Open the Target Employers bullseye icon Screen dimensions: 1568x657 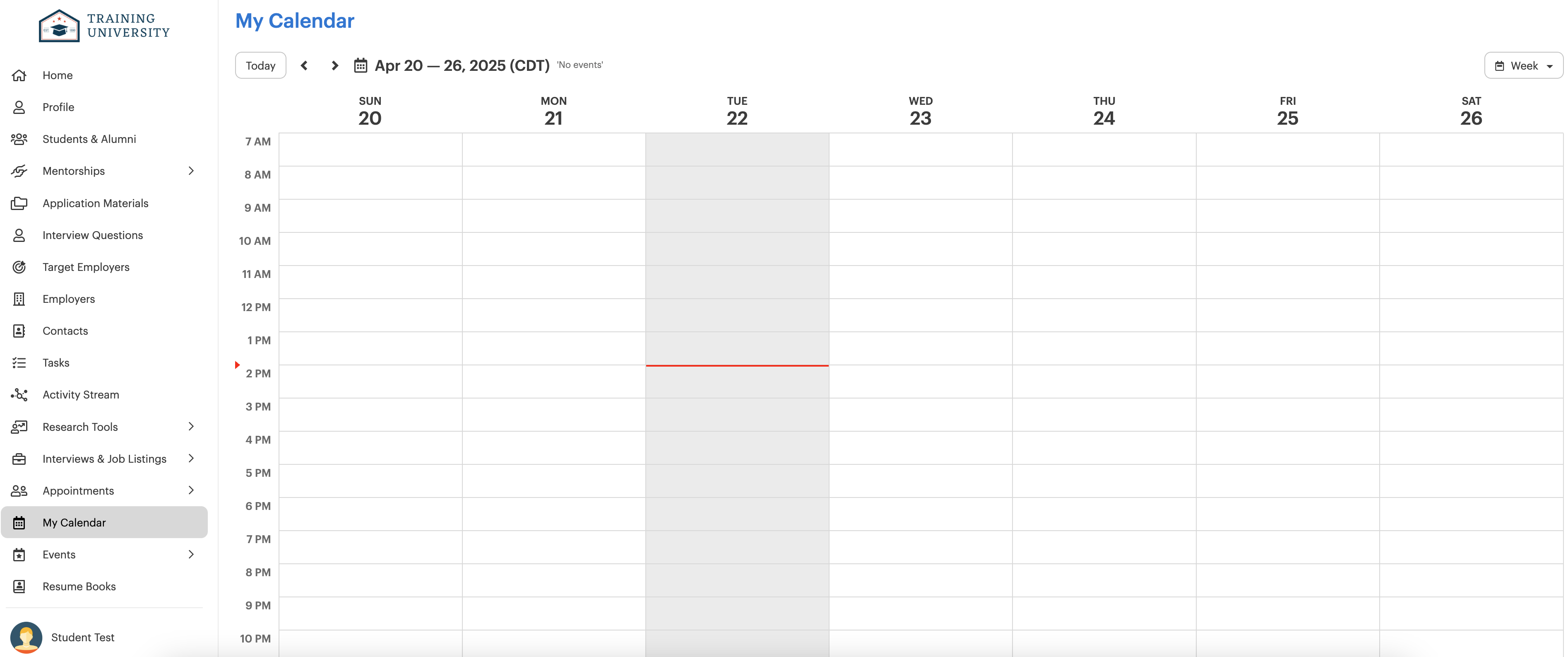19,267
